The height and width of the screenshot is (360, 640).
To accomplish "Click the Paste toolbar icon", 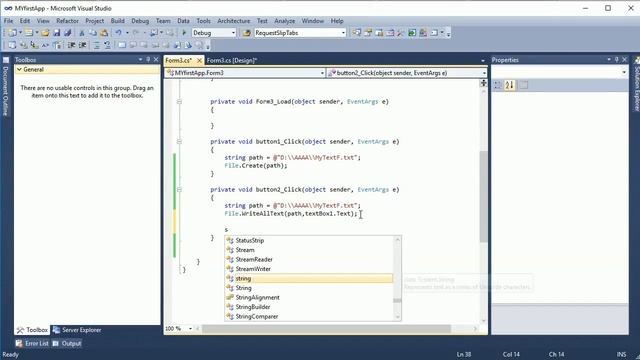I will coord(104,33).
